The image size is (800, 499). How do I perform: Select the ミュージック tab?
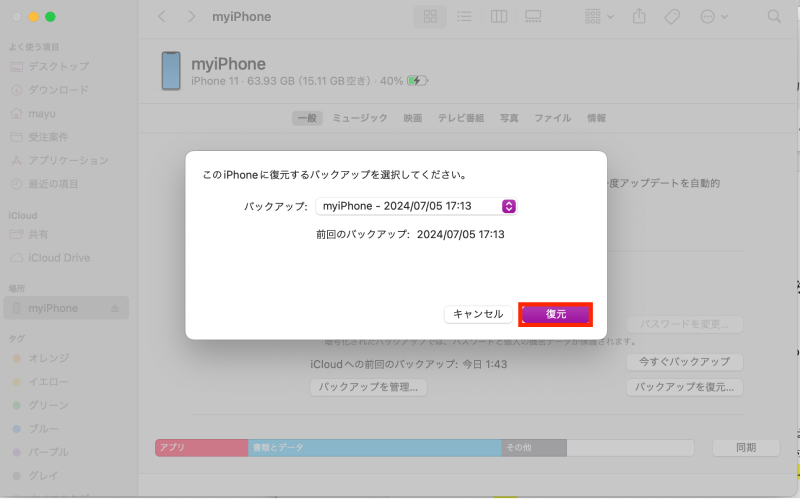[x=360, y=118]
